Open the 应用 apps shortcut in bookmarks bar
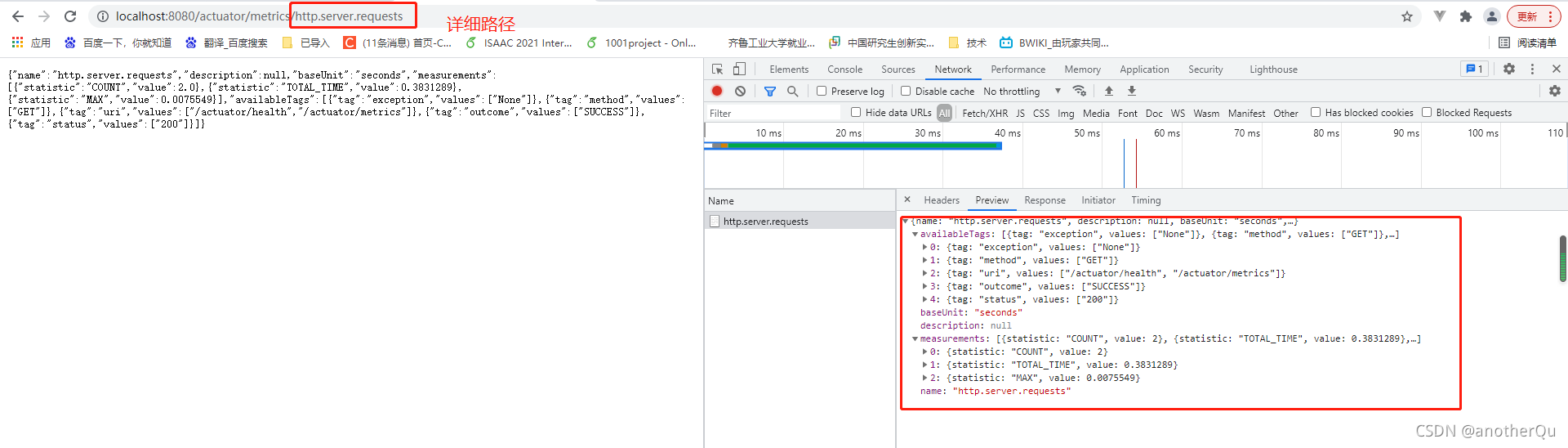The image size is (1568, 448). coord(31,43)
